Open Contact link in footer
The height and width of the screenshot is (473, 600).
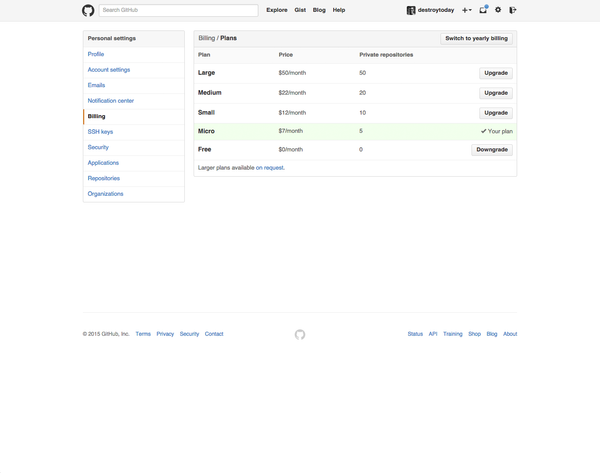214,334
